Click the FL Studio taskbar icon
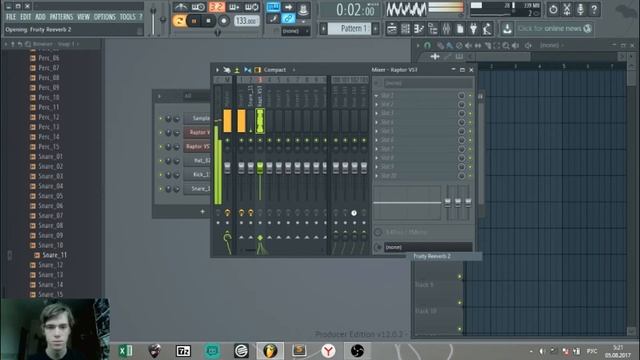This screenshot has height=360, width=640. 270,351
